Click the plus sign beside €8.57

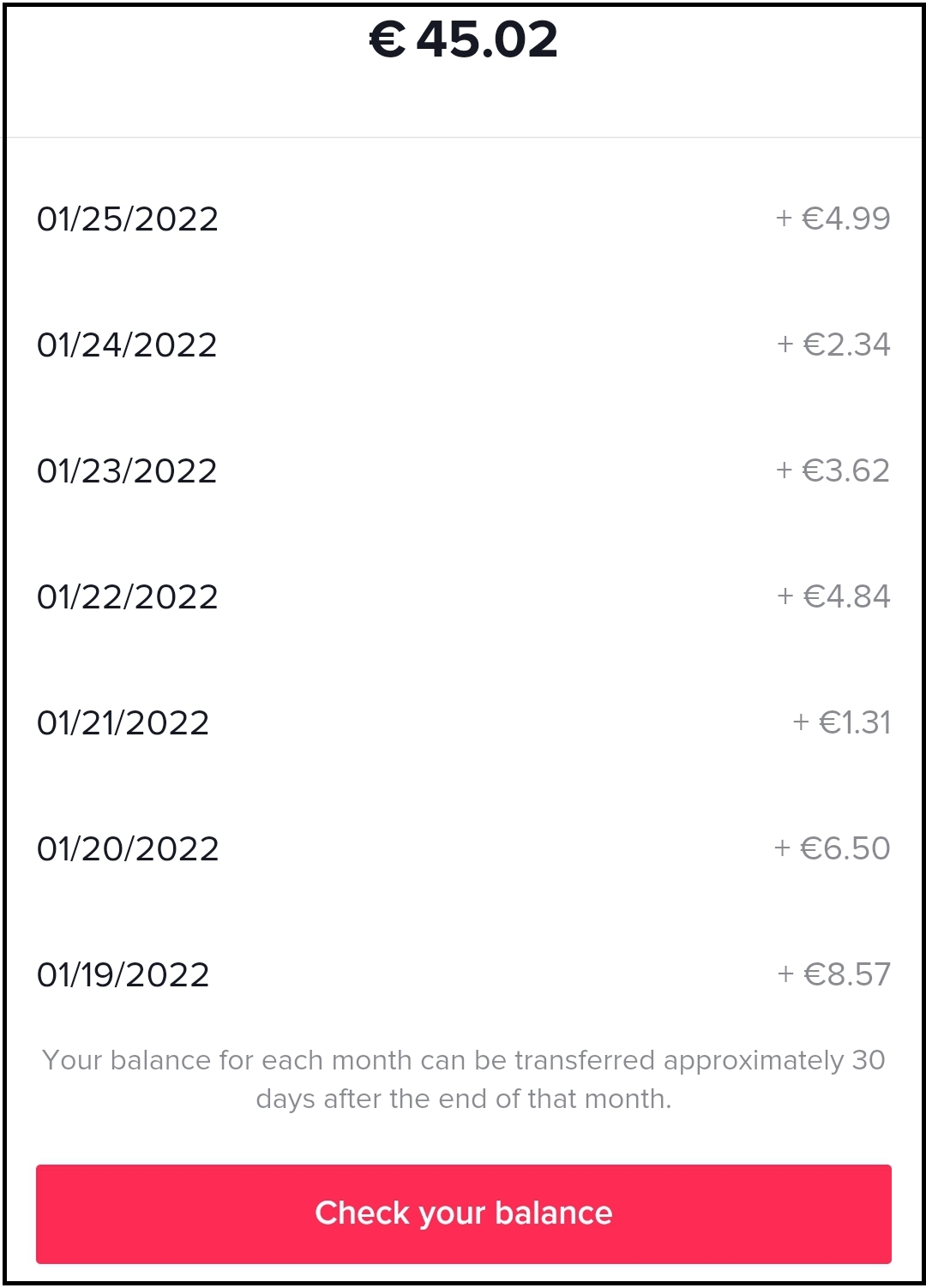[x=785, y=975]
